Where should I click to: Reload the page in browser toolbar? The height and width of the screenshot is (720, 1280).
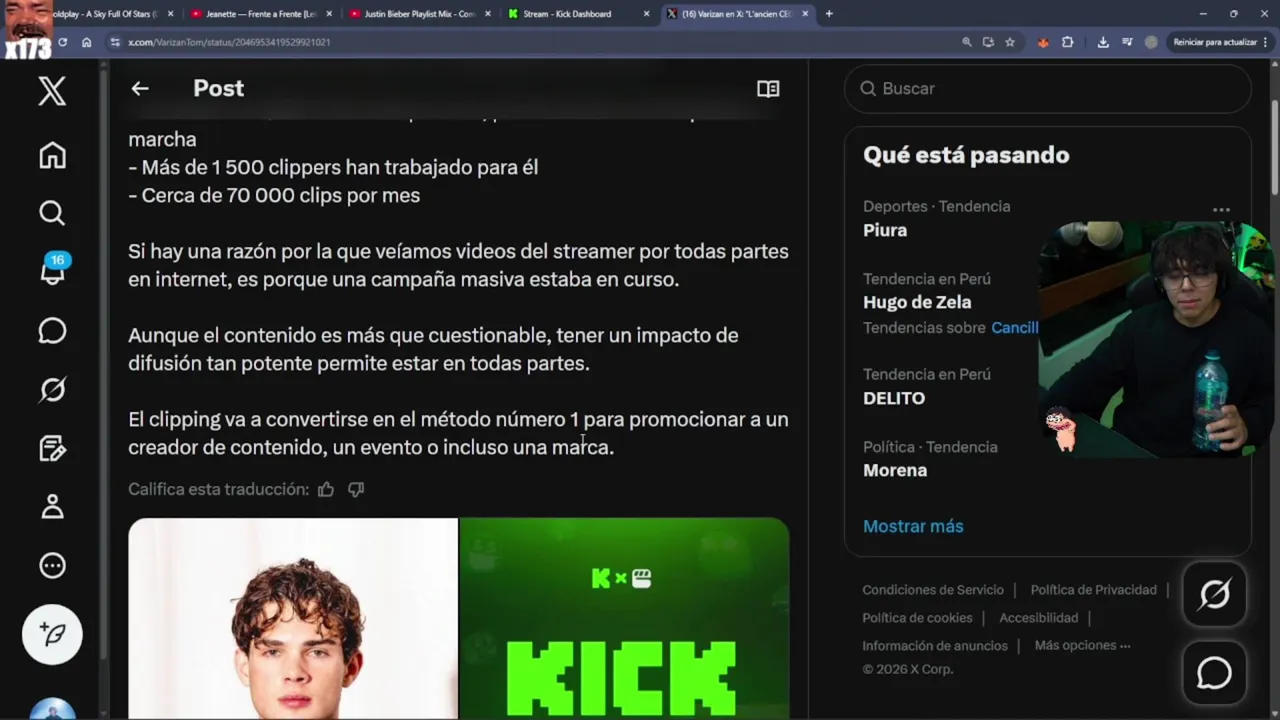(x=62, y=42)
